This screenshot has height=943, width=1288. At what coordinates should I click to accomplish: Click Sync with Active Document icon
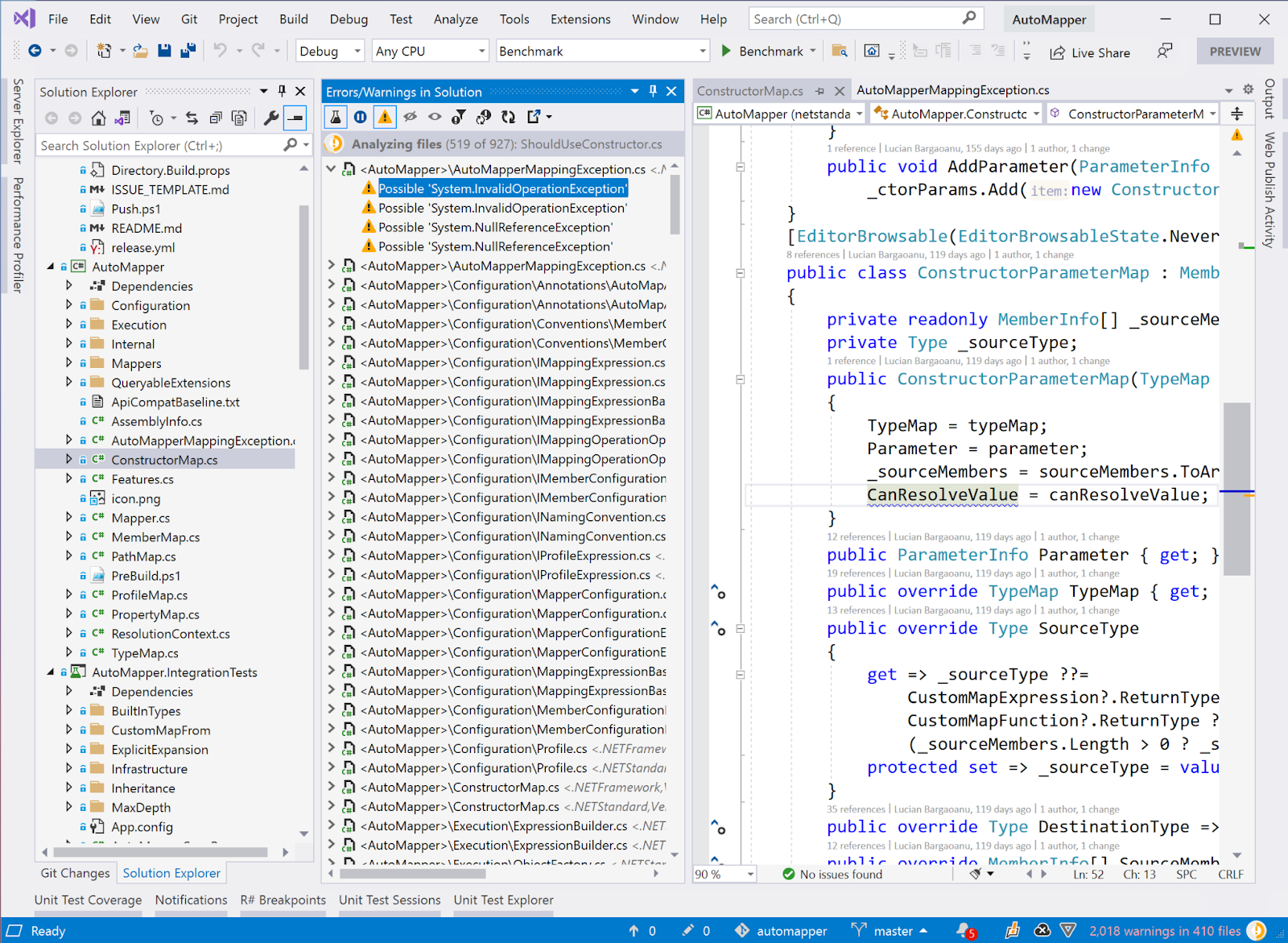pyautogui.click(x=192, y=118)
